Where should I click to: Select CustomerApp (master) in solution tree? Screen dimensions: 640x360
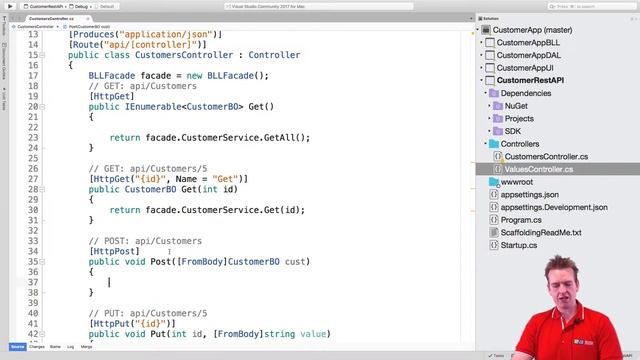pyautogui.click(x=532, y=30)
